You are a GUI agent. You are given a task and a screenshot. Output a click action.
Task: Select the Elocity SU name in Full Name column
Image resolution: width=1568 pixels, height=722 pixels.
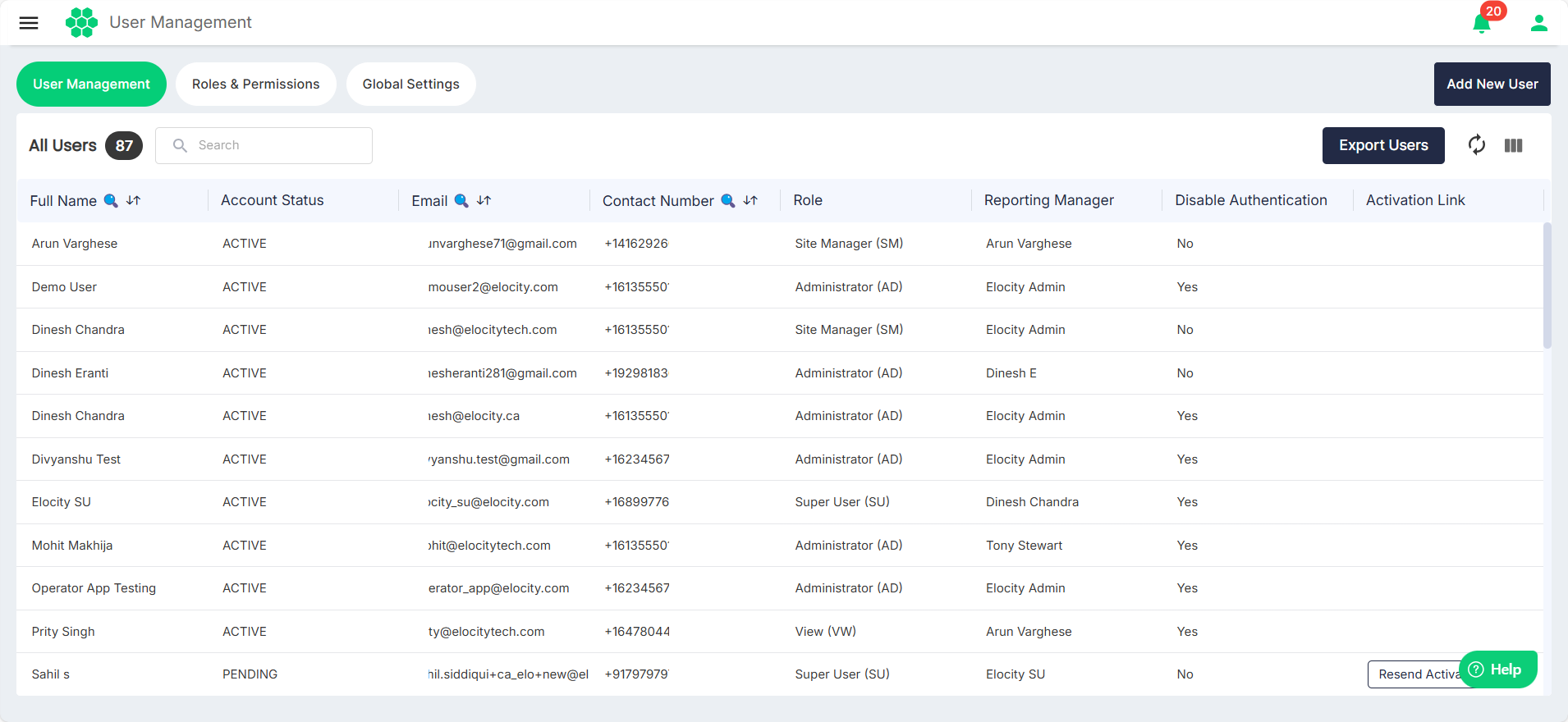tap(62, 502)
